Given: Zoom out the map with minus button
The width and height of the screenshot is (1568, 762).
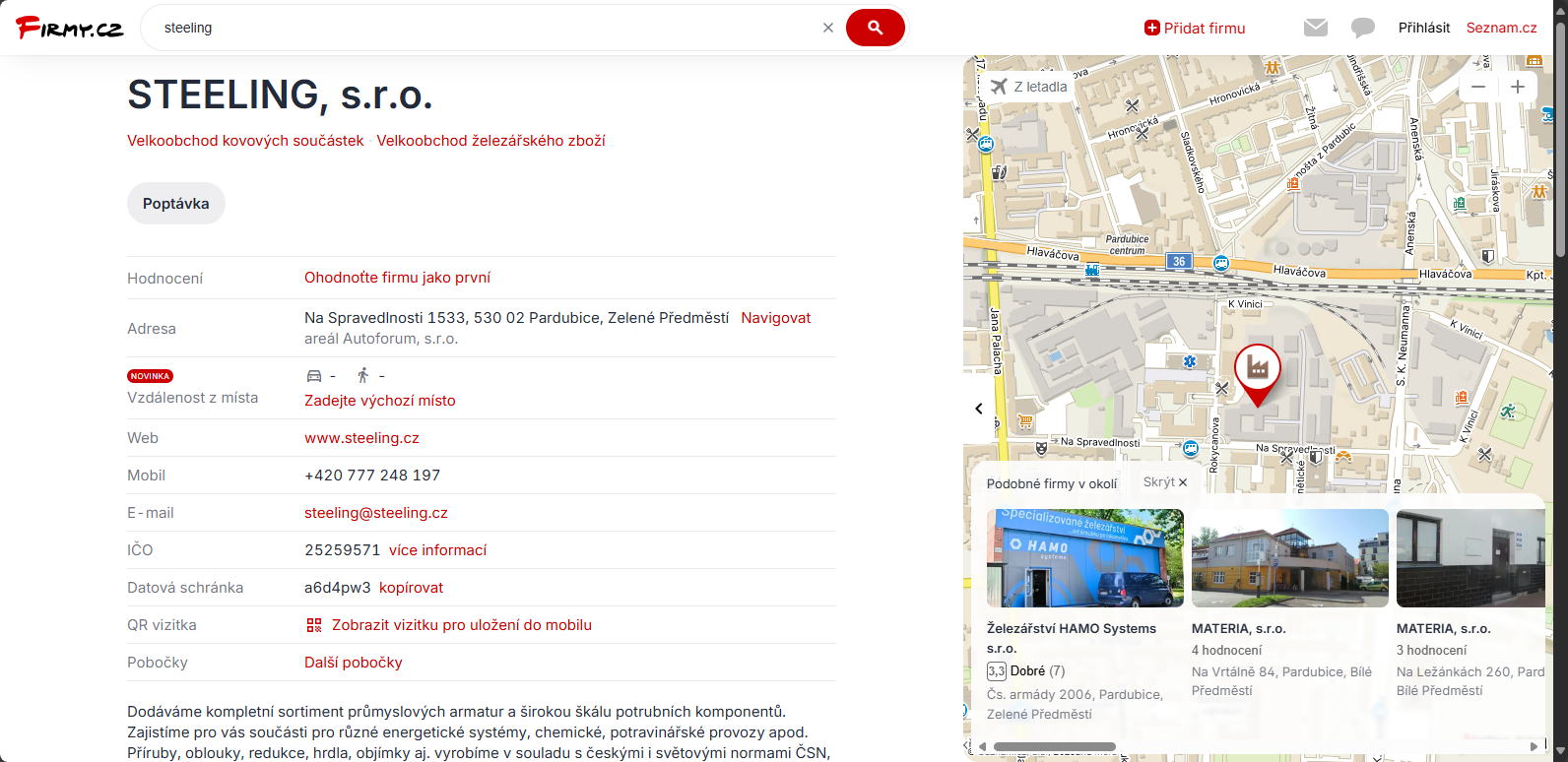Looking at the screenshot, I should (x=1478, y=87).
